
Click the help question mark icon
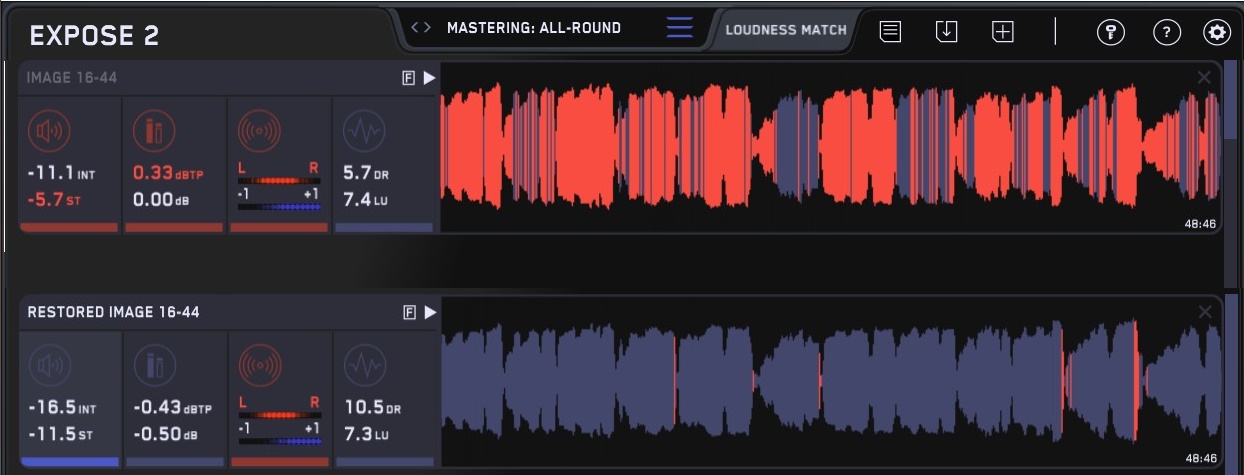coord(1166,32)
